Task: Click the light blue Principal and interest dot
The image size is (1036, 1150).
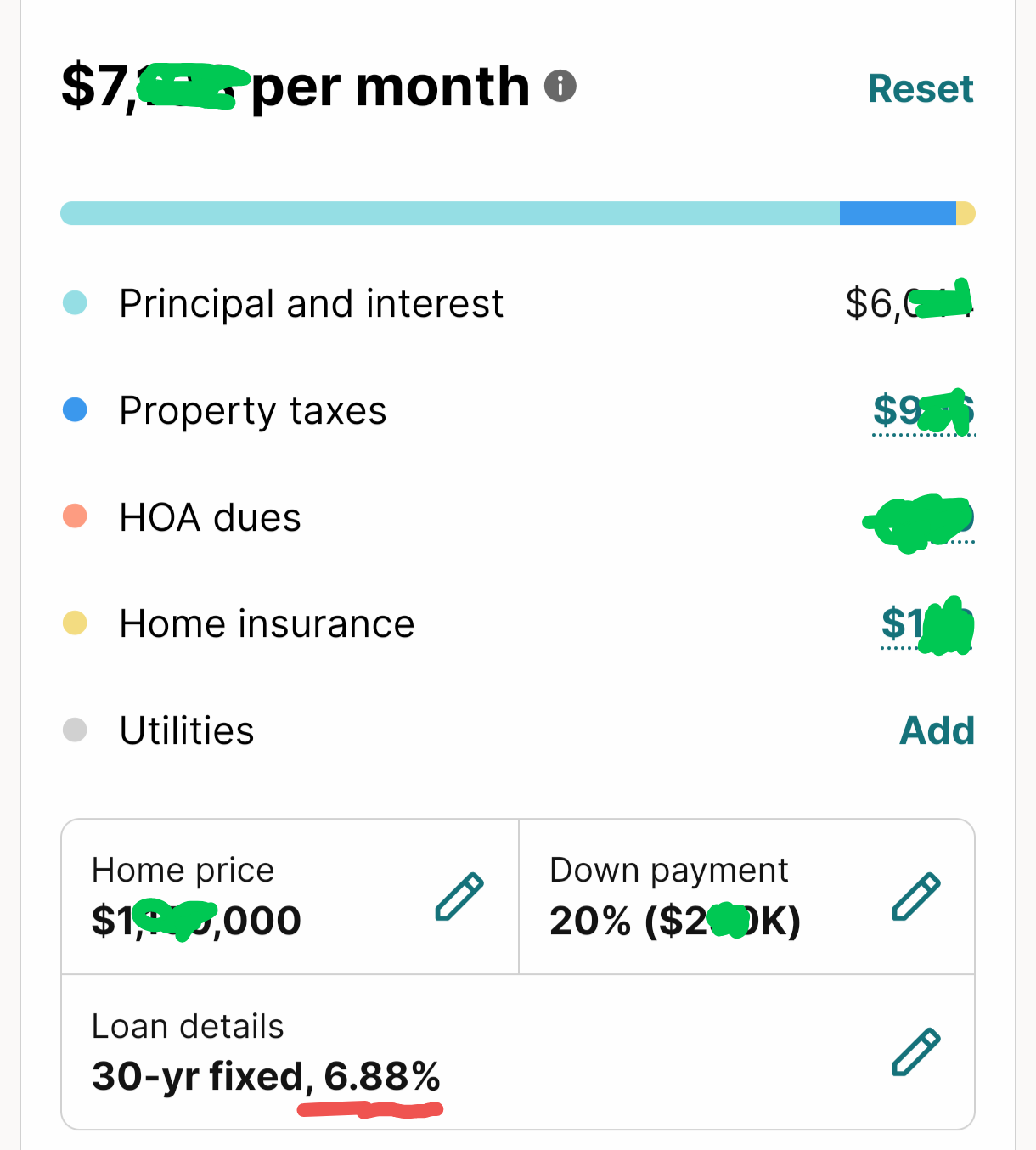Action: coord(75,302)
